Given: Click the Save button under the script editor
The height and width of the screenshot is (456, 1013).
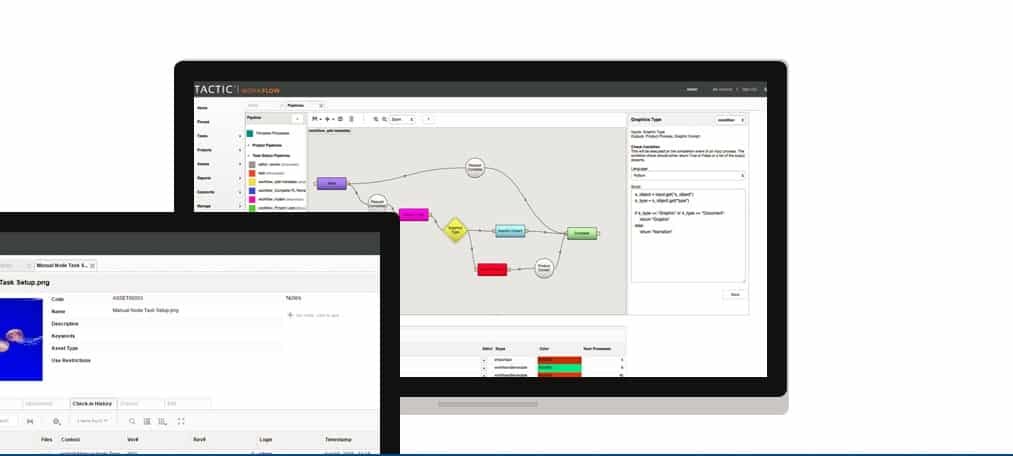Looking at the screenshot, I should pyautogui.click(x=734, y=294).
